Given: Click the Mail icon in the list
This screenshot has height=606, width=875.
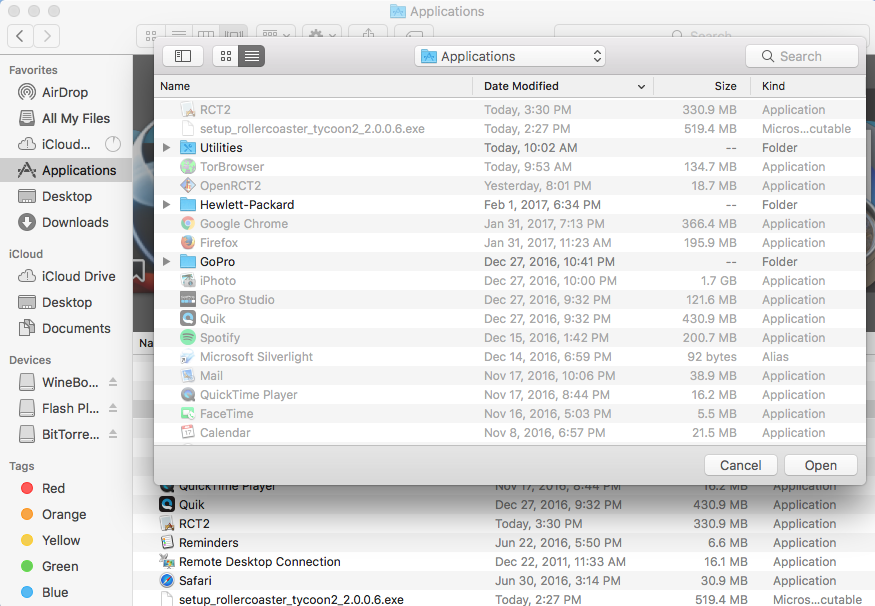Looking at the screenshot, I should (x=188, y=375).
